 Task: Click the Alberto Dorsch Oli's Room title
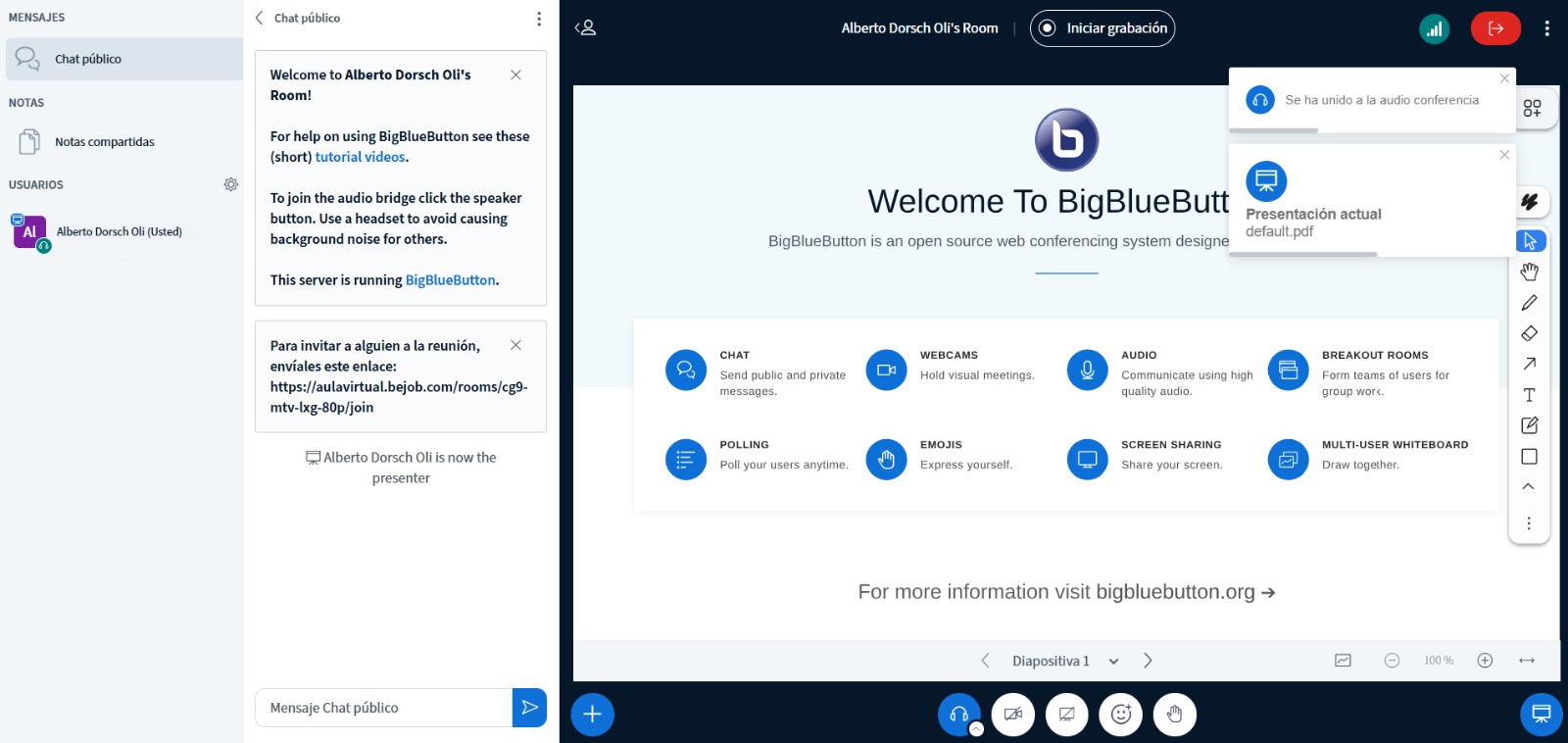919,28
